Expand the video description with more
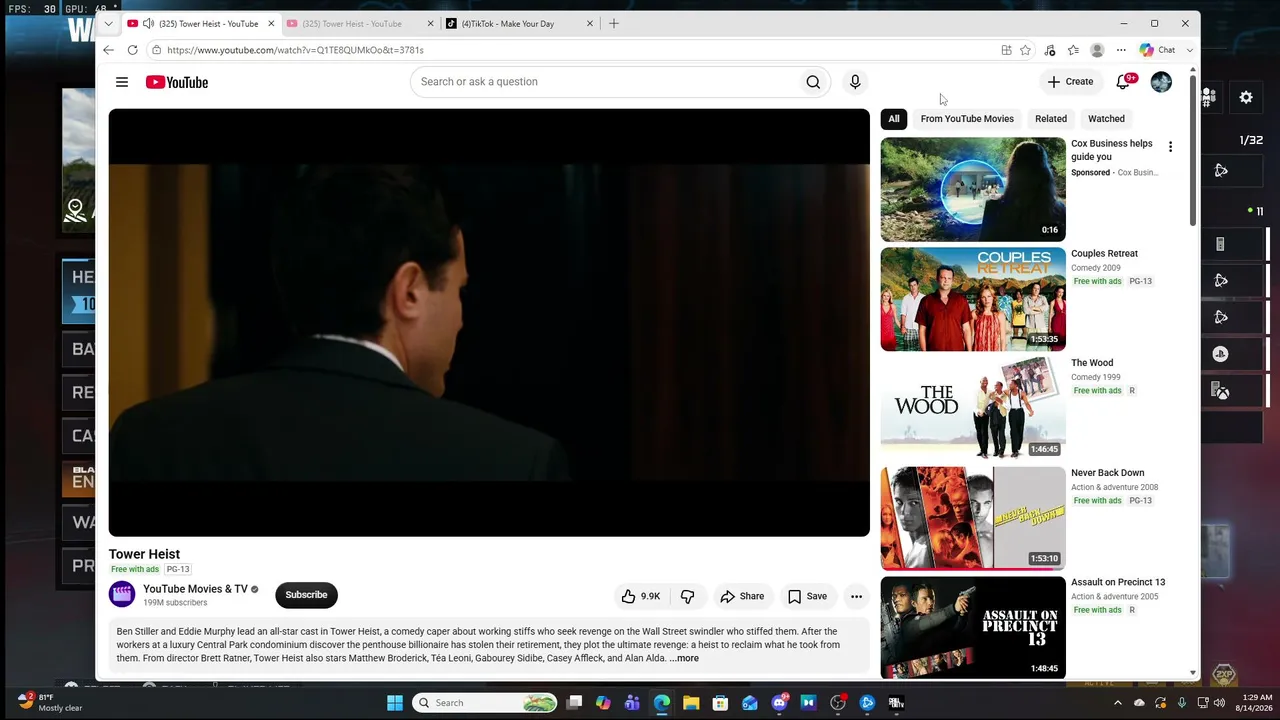This screenshot has height=720, width=1280. (684, 659)
